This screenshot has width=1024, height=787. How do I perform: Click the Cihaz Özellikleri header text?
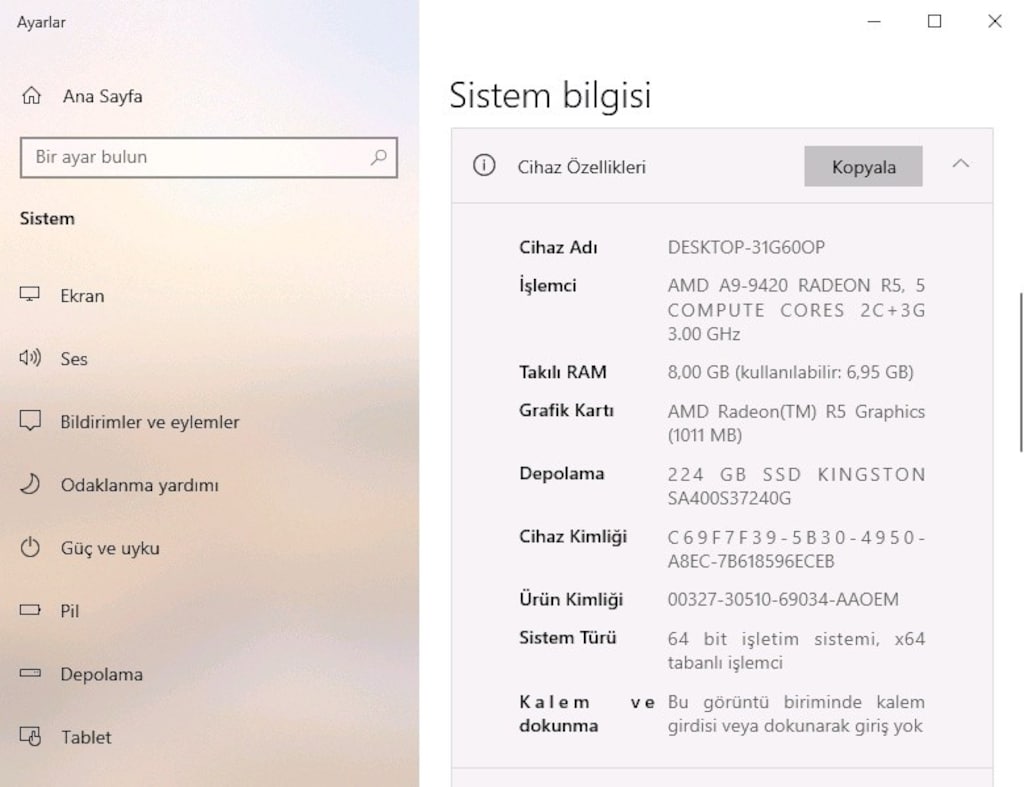581,167
